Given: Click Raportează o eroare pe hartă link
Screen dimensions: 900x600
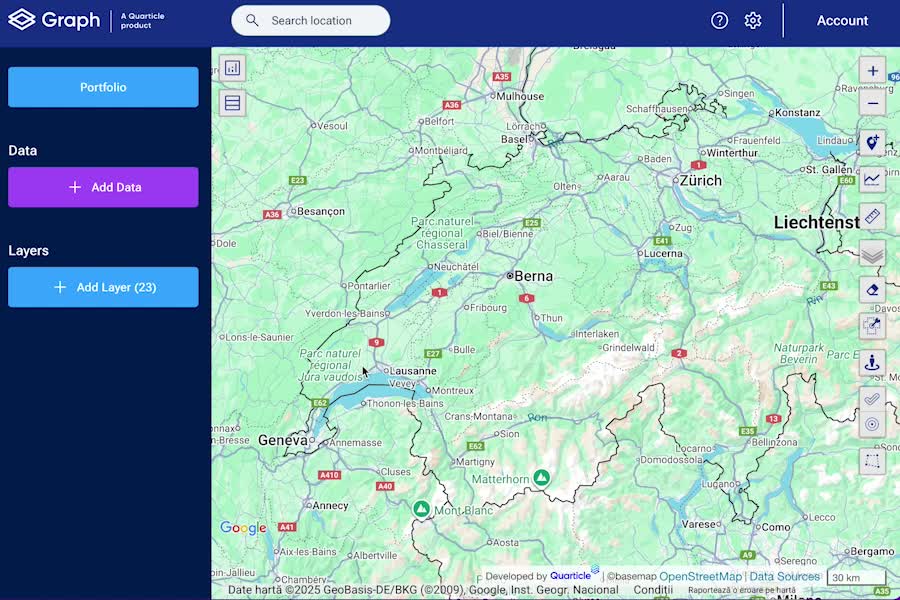Looking at the screenshot, I should coord(742,590).
